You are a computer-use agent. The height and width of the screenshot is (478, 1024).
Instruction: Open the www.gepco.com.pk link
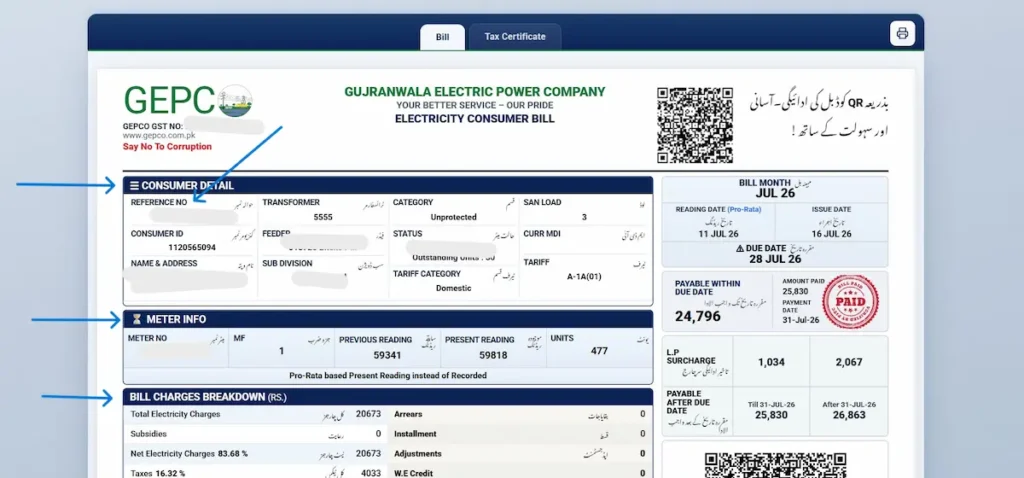(159, 136)
